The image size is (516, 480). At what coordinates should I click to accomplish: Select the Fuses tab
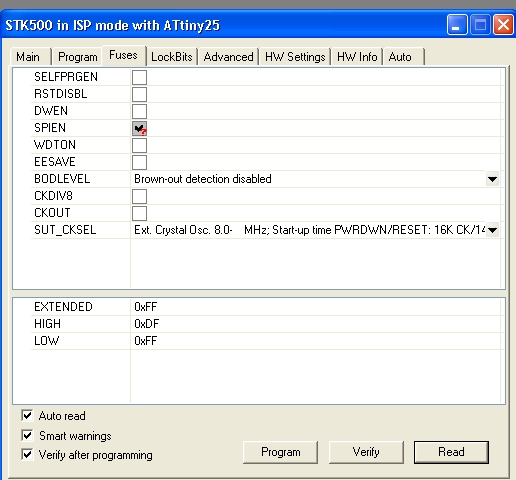coord(124,55)
